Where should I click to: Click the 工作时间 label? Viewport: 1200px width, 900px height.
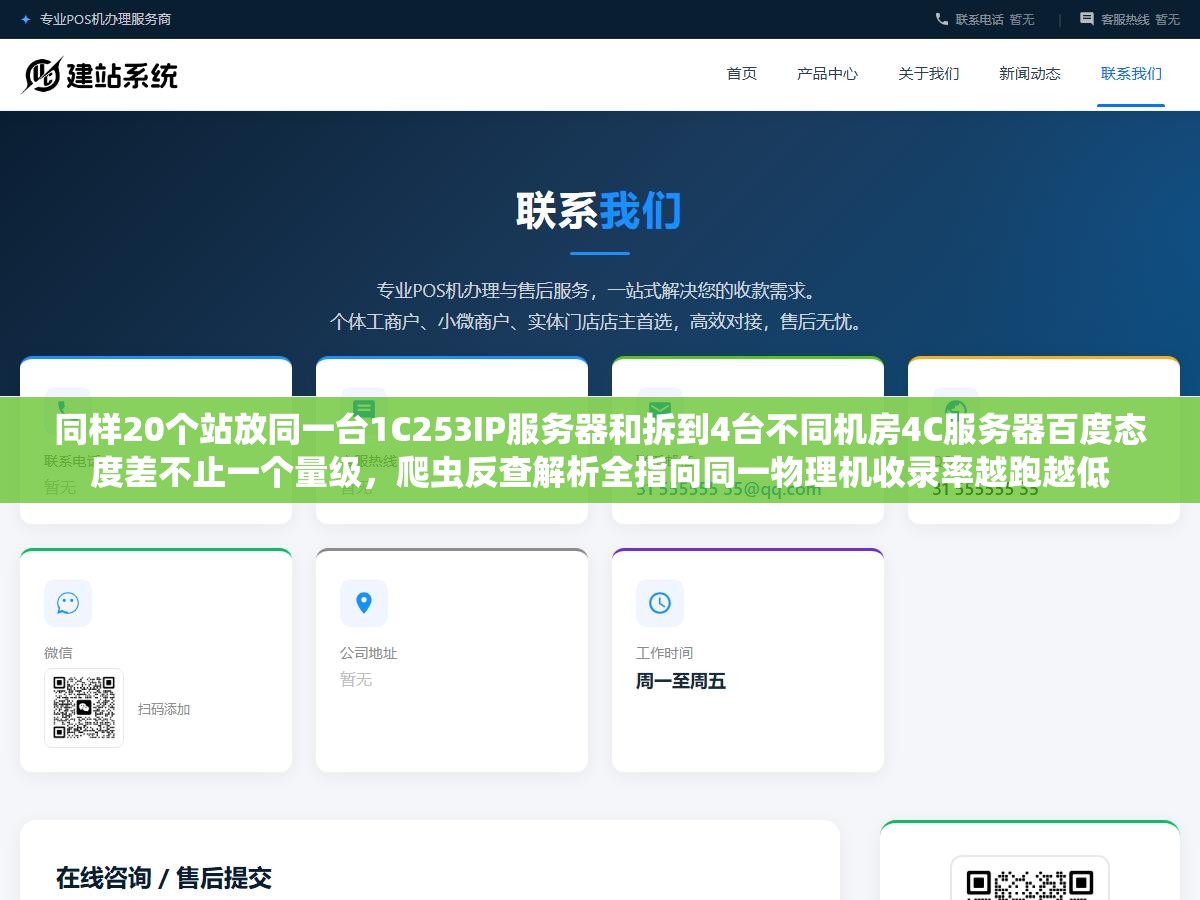click(x=664, y=653)
